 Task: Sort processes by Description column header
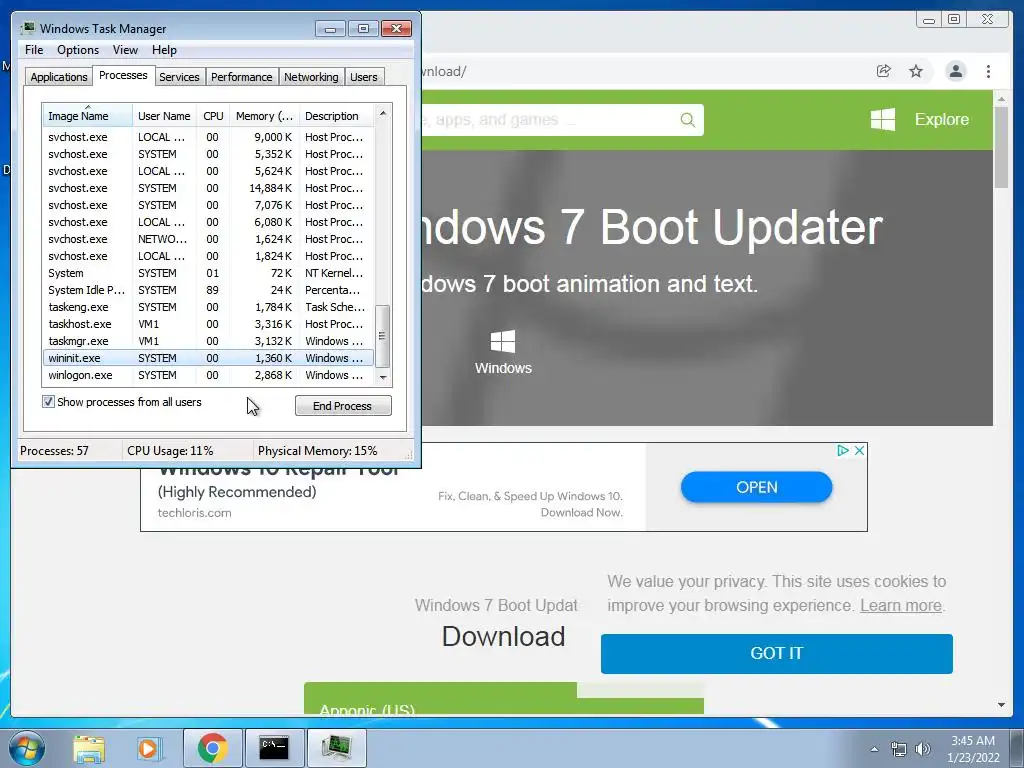[x=336, y=116]
